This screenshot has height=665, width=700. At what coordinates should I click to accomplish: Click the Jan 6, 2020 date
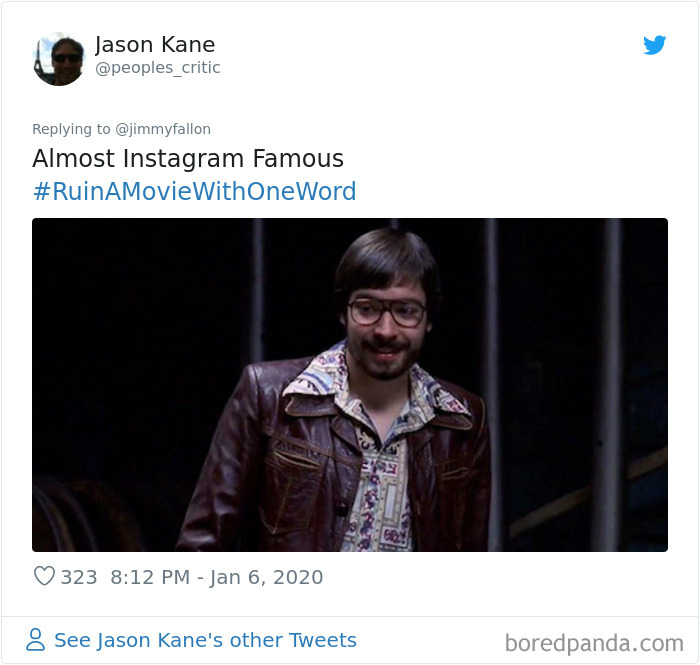tap(267, 577)
